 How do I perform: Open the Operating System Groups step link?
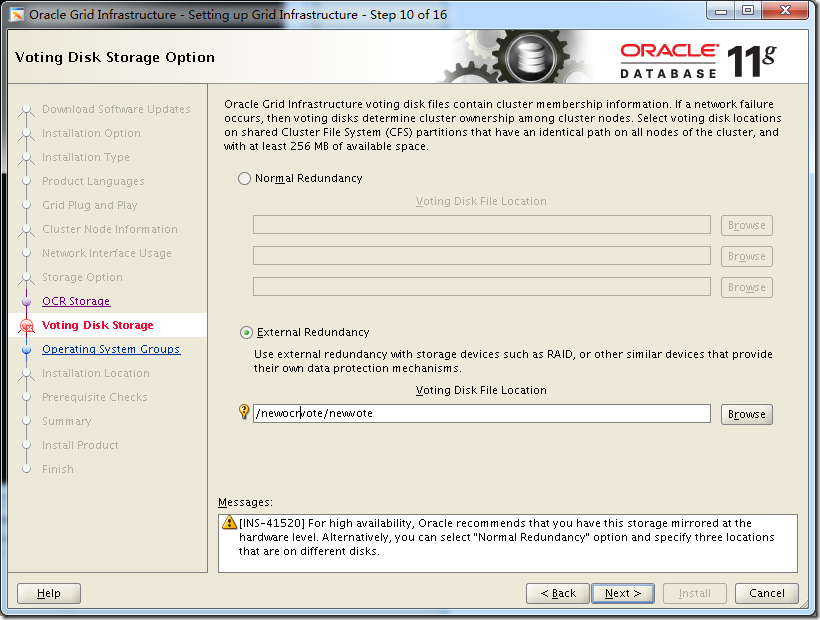pos(111,349)
